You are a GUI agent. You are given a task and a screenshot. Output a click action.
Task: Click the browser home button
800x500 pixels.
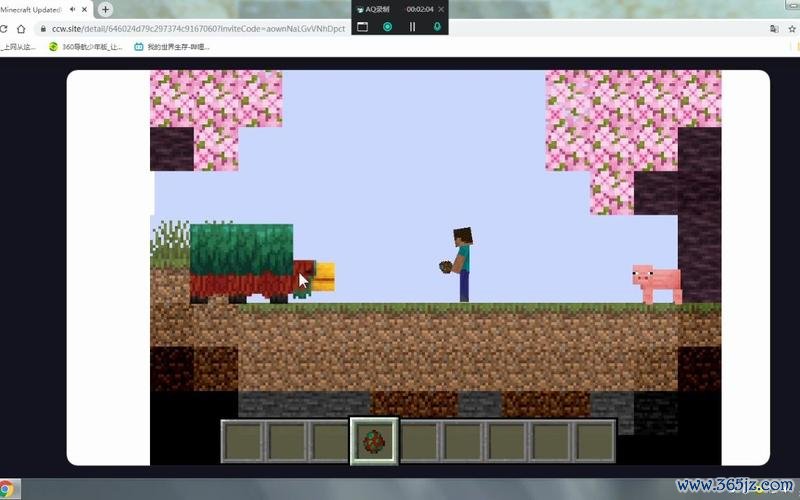click(21, 29)
